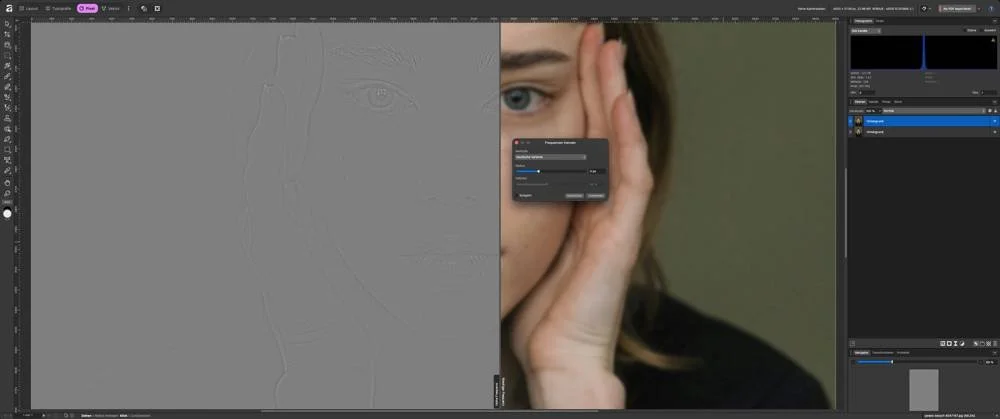Switch to the Layout studio tab
This screenshot has height=419, width=1000.
click(x=28, y=8)
